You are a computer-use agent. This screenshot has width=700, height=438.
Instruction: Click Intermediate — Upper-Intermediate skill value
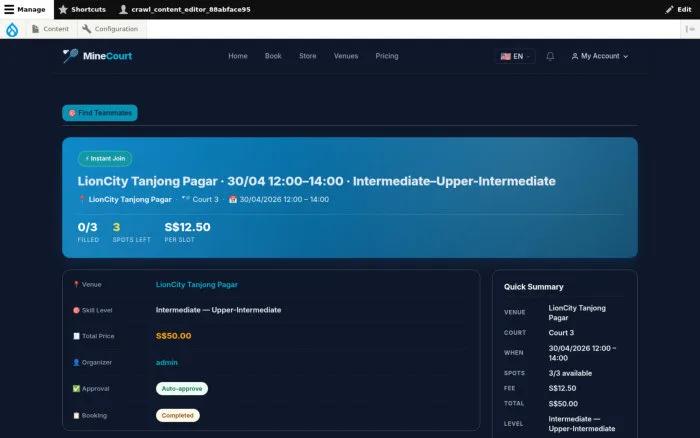(x=218, y=310)
